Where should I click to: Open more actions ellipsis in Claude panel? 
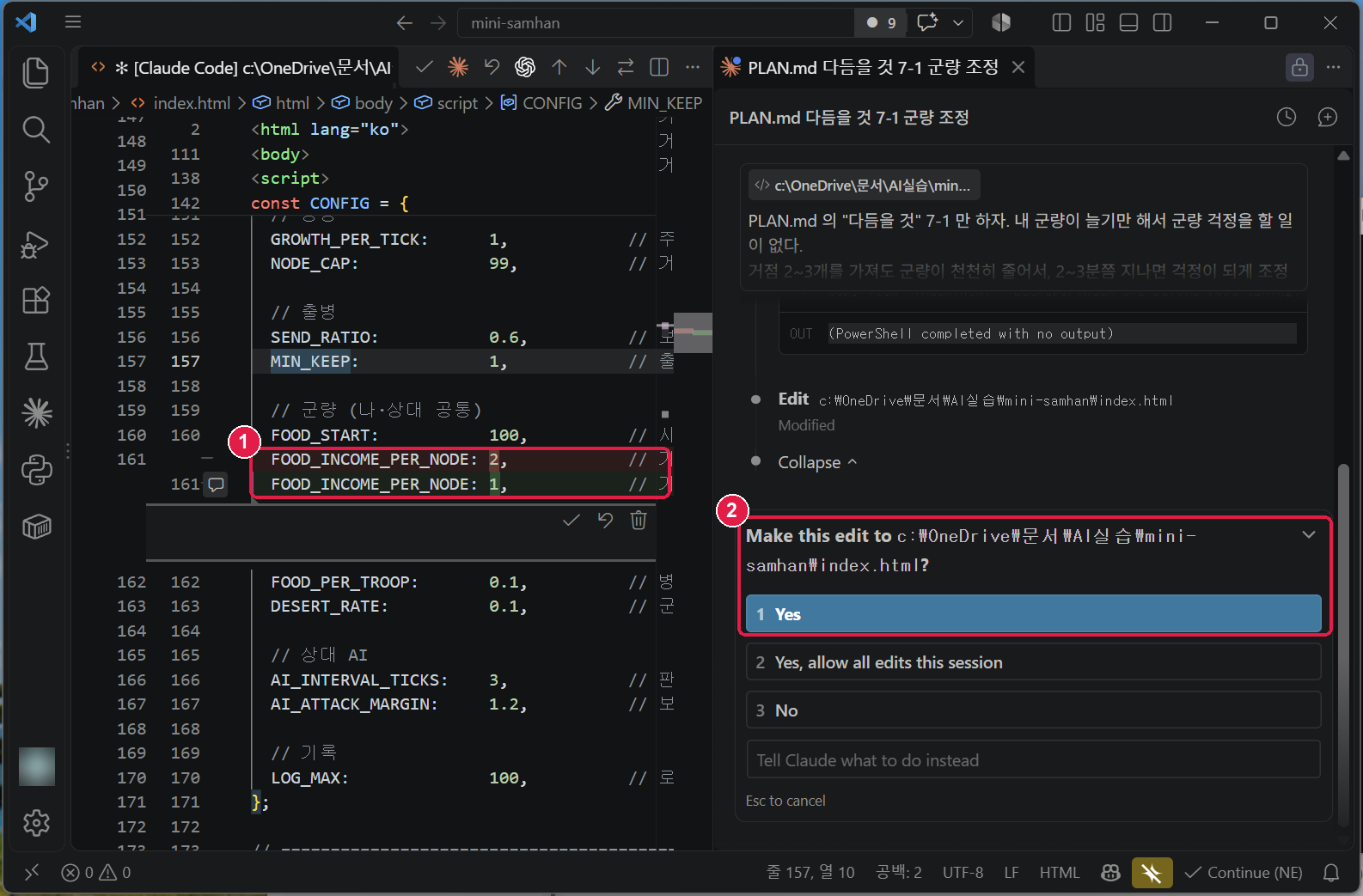tap(1333, 67)
